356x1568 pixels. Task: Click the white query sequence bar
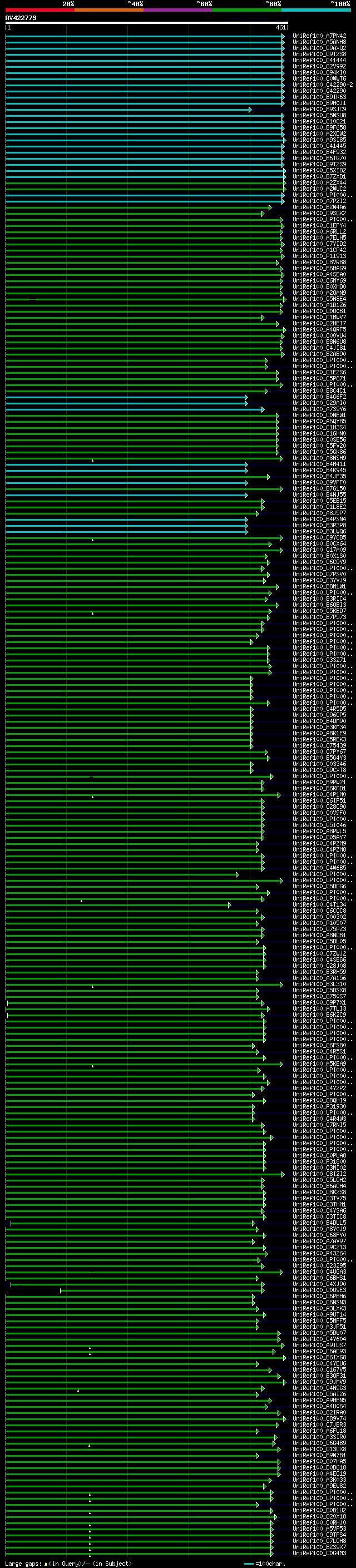(147, 22)
